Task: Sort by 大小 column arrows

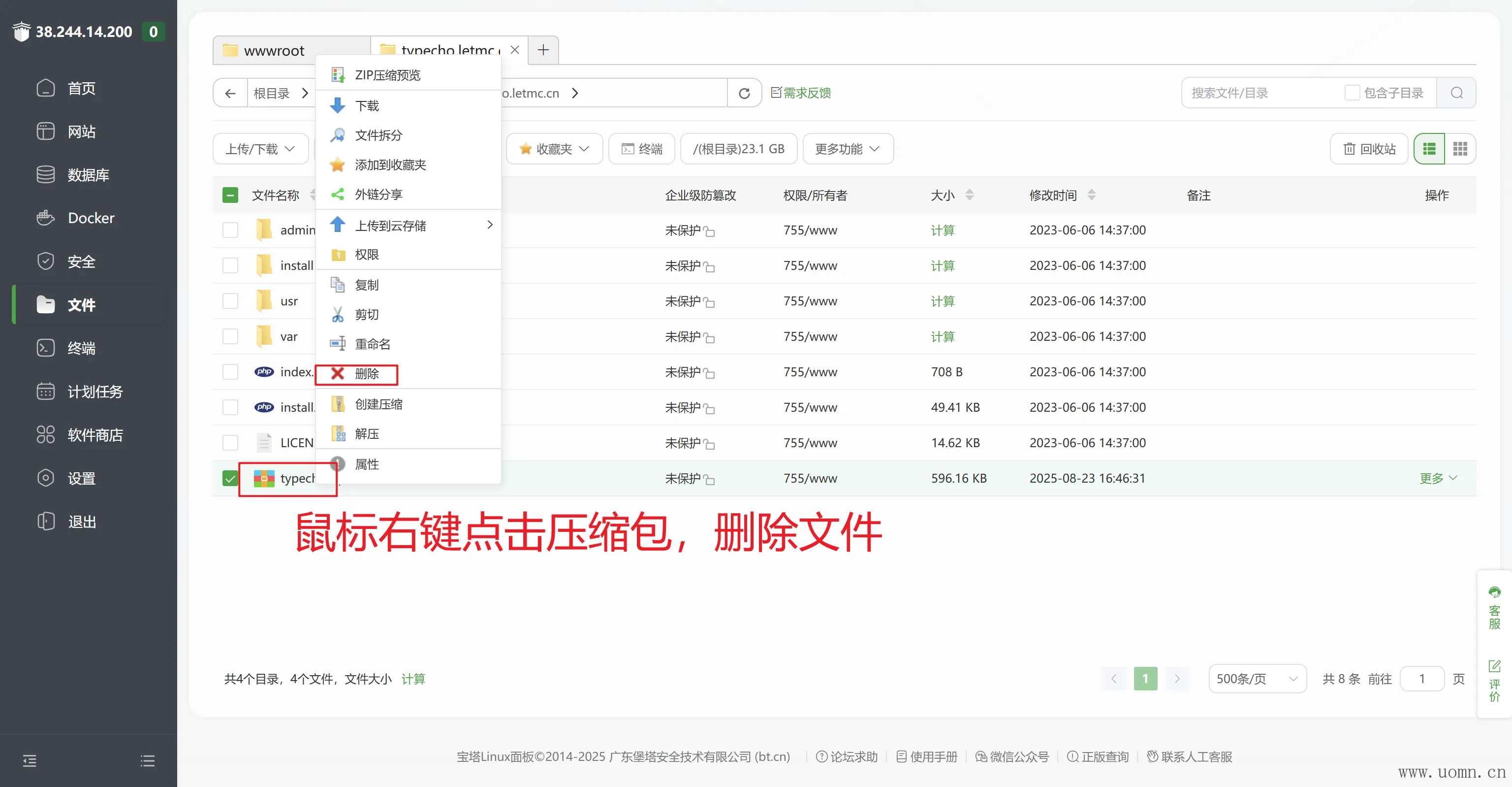Action: (x=969, y=195)
